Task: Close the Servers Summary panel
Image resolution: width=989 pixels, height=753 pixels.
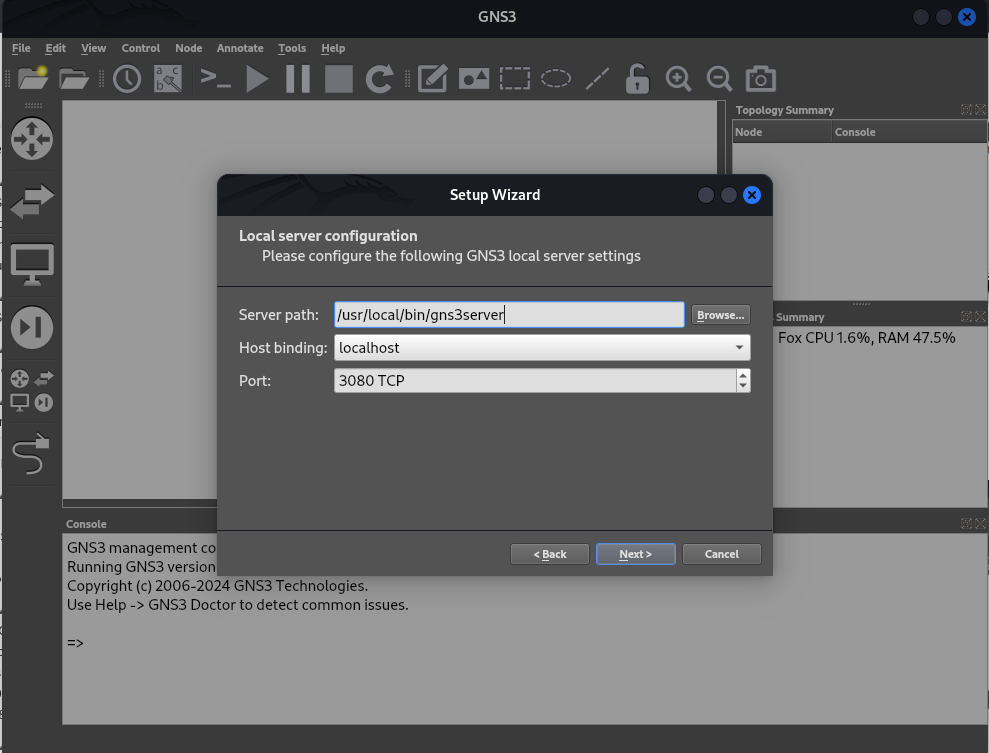Action: 980,317
